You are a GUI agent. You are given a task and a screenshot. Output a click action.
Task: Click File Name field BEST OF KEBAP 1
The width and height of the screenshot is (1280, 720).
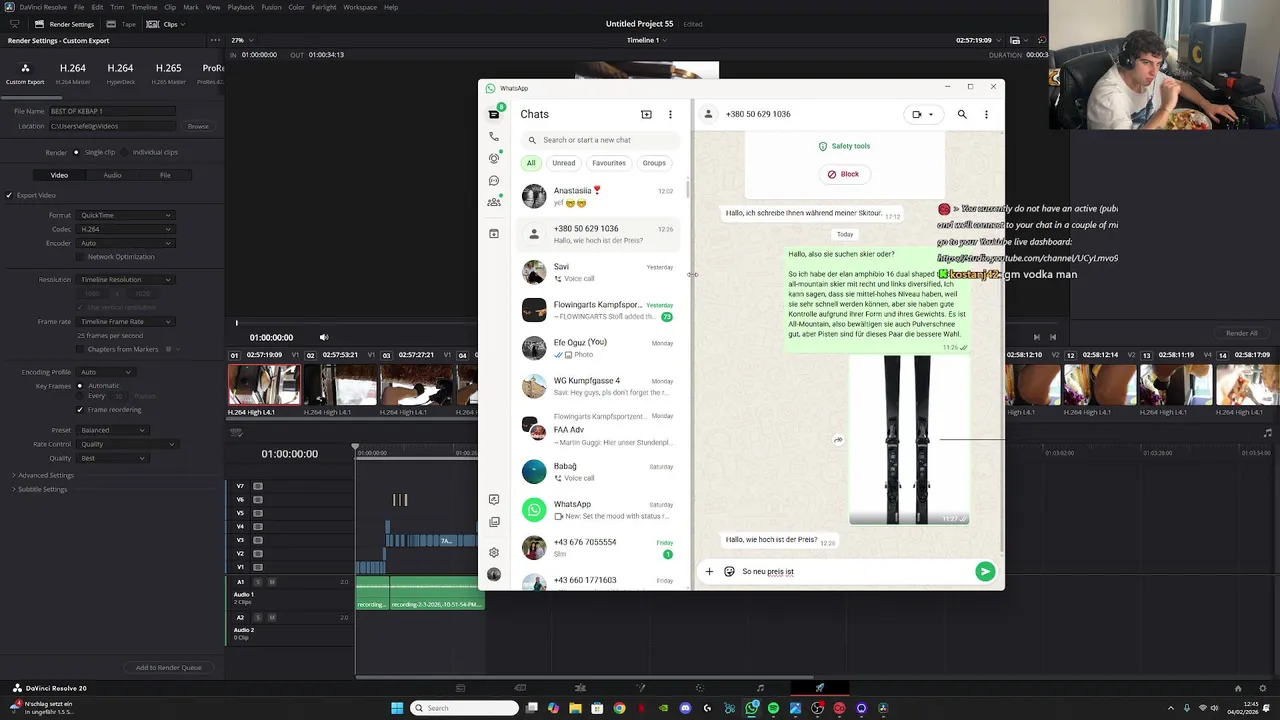(112, 111)
